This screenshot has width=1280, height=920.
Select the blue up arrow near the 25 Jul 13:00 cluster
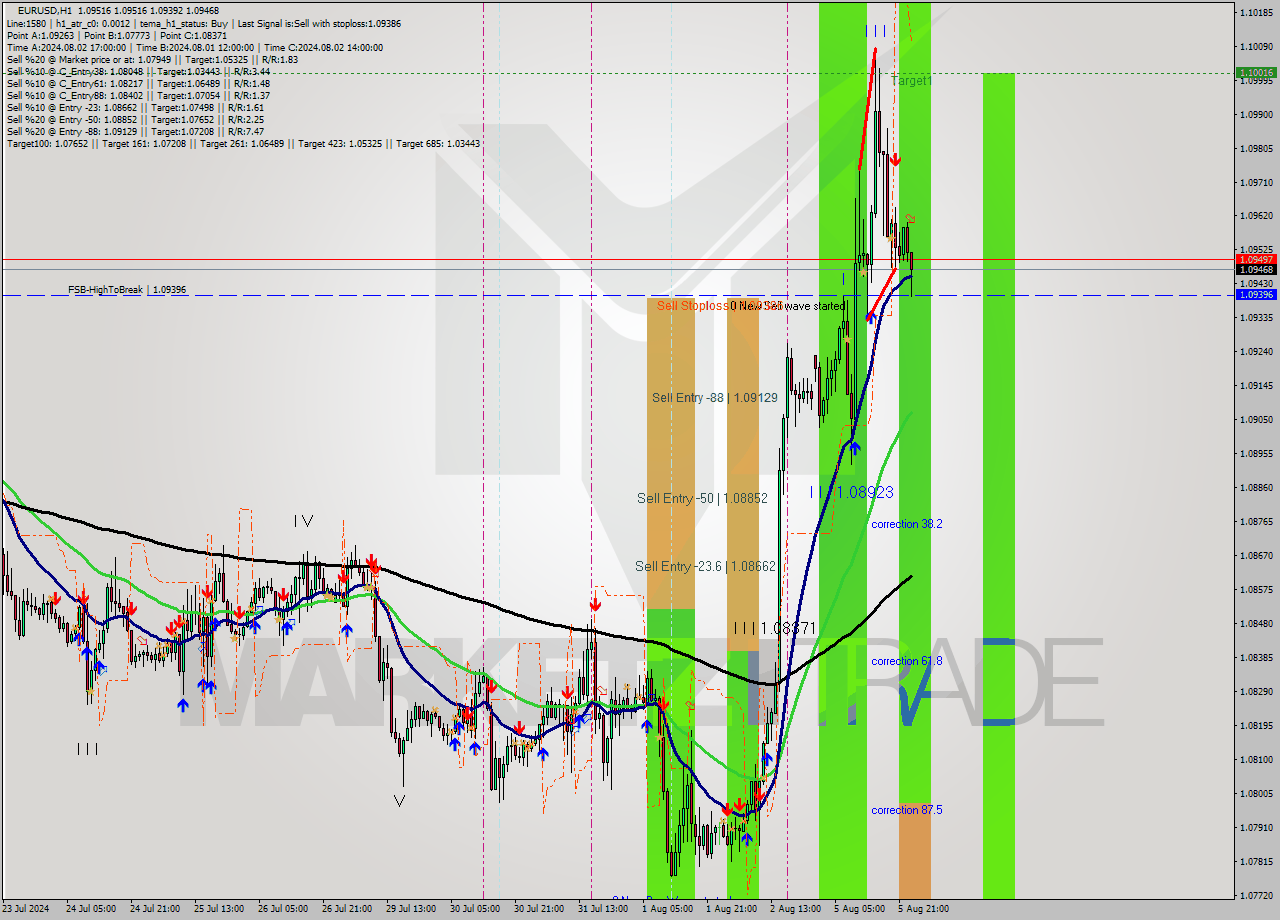point(215,623)
